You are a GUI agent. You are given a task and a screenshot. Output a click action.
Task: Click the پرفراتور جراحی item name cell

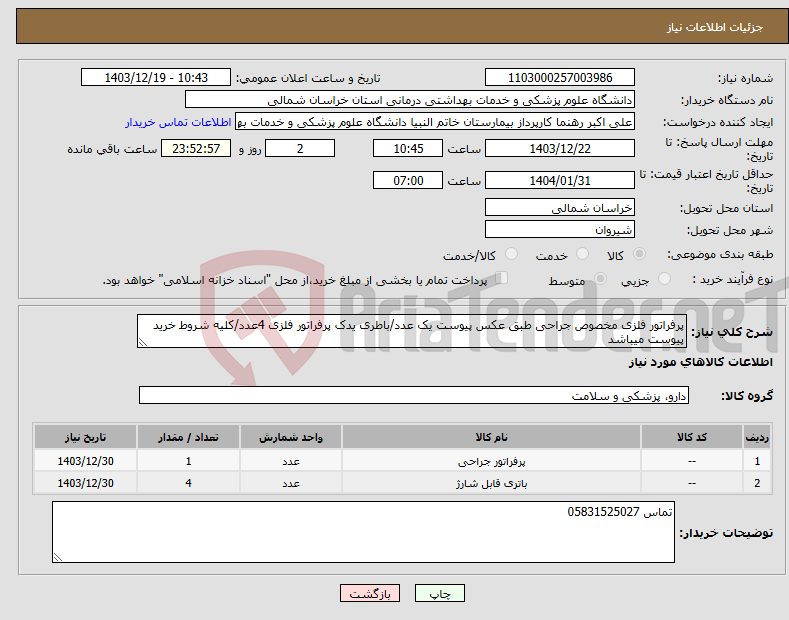point(491,461)
